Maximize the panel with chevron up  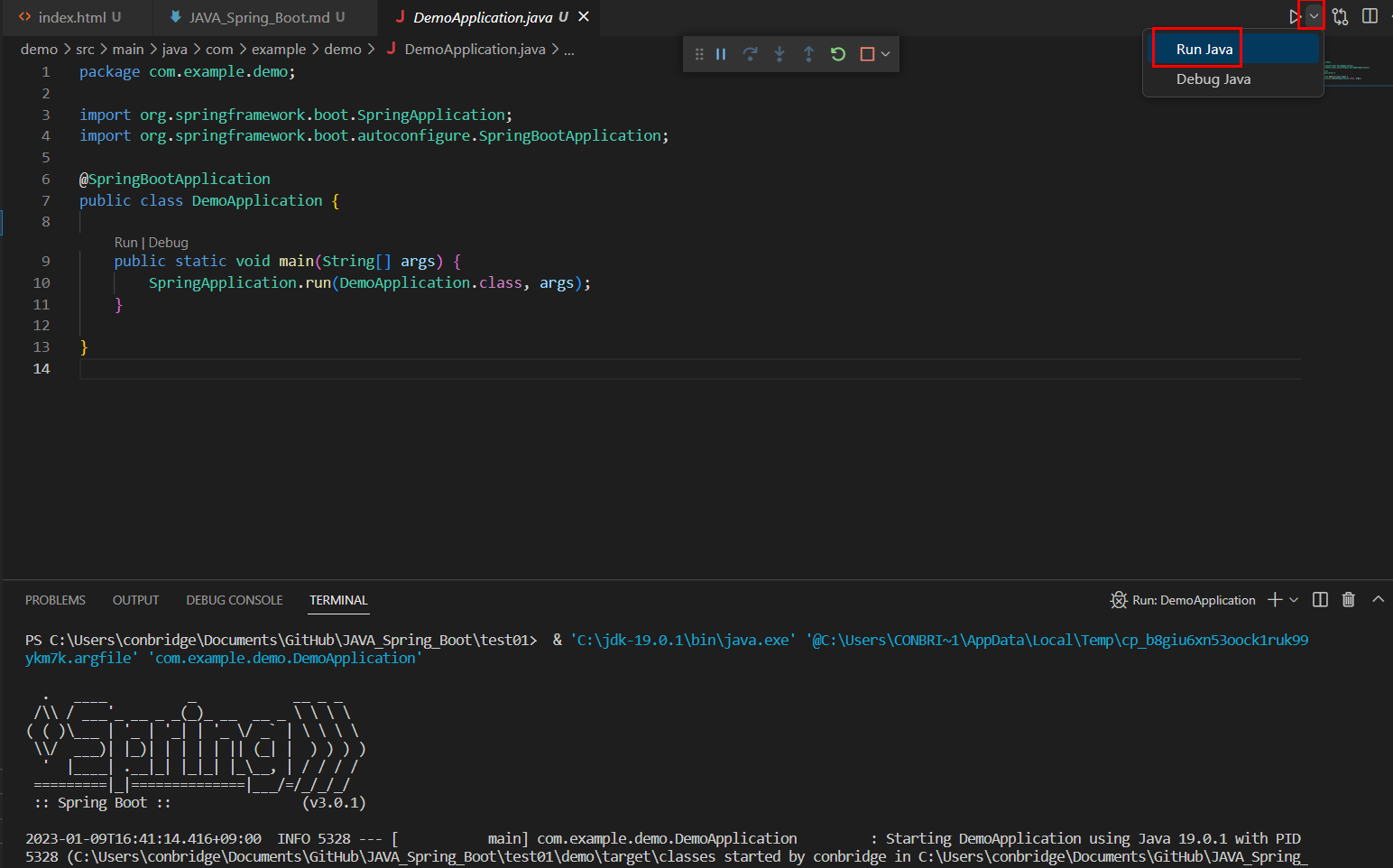tap(1378, 599)
